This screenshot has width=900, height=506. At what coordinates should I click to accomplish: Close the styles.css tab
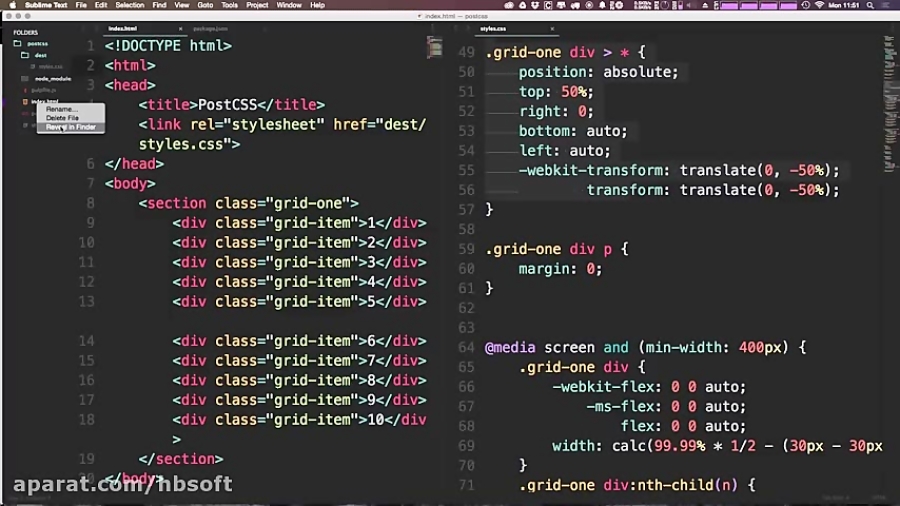pos(552,29)
